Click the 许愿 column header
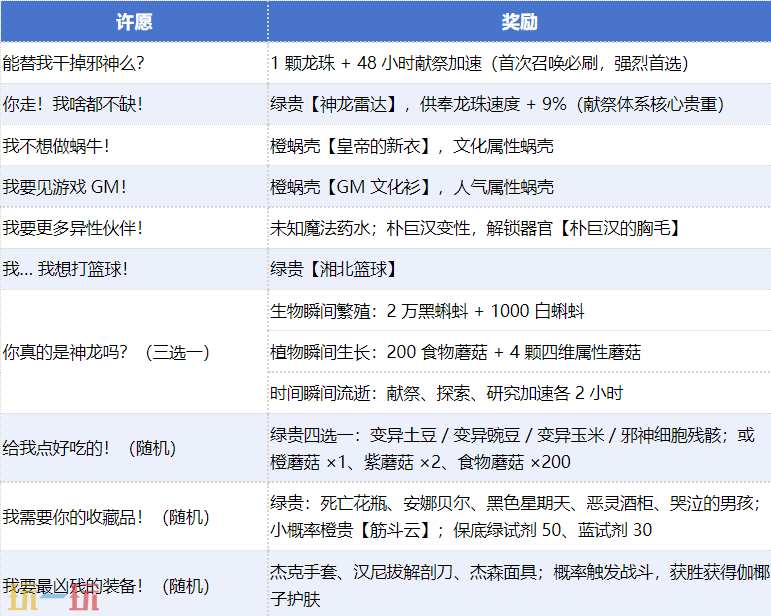 tap(134, 21)
